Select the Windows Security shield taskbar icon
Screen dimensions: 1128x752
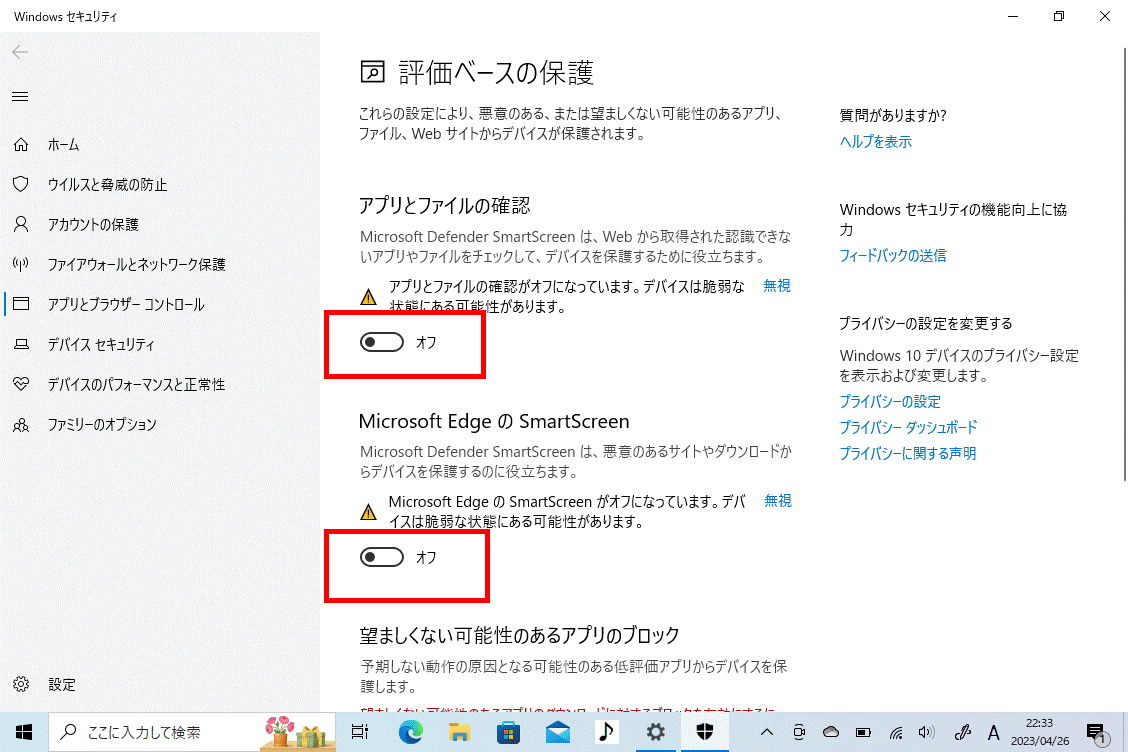pyautogui.click(x=704, y=733)
